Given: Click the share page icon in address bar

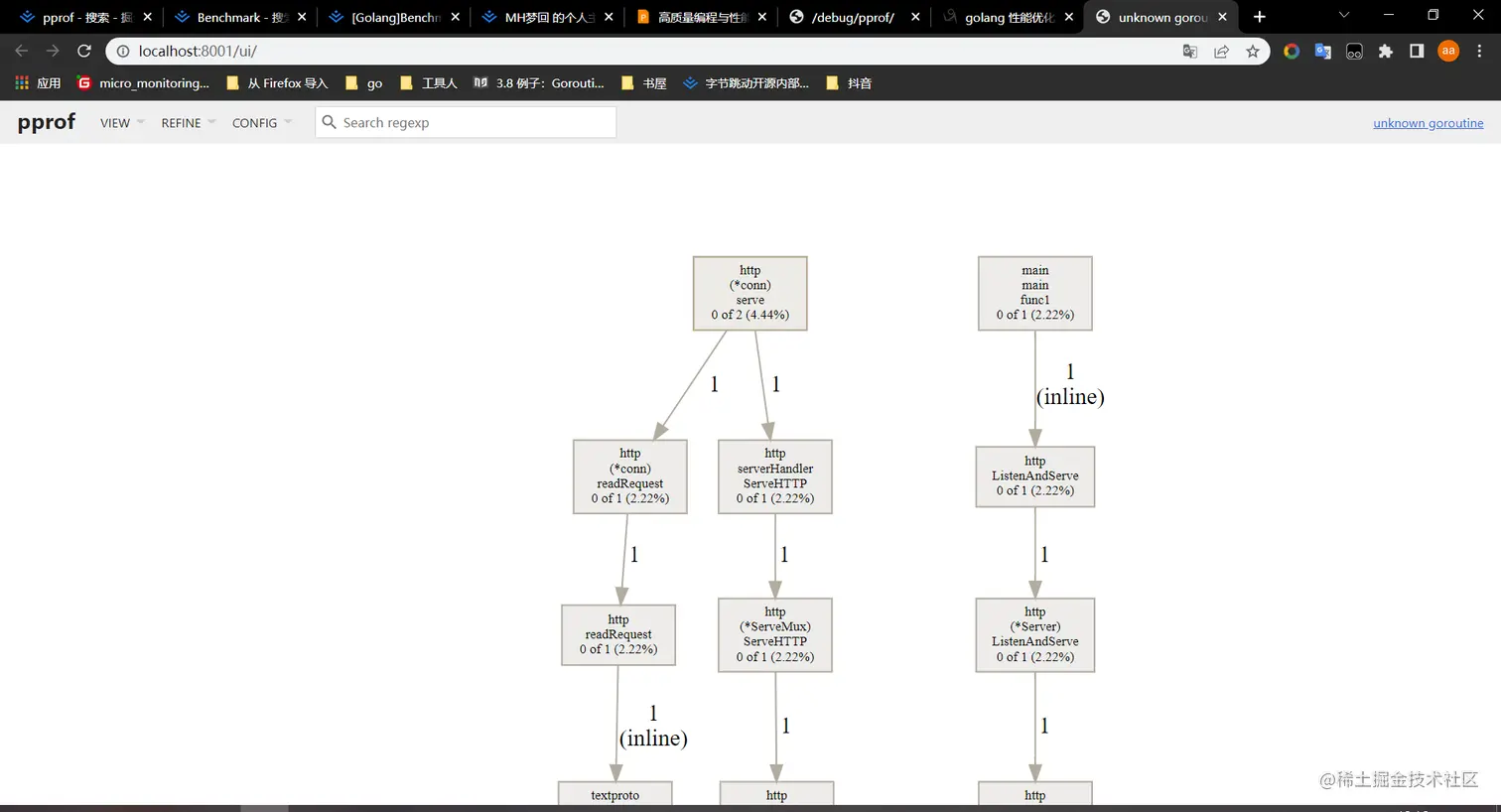Looking at the screenshot, I should (x=1221, y=51).
